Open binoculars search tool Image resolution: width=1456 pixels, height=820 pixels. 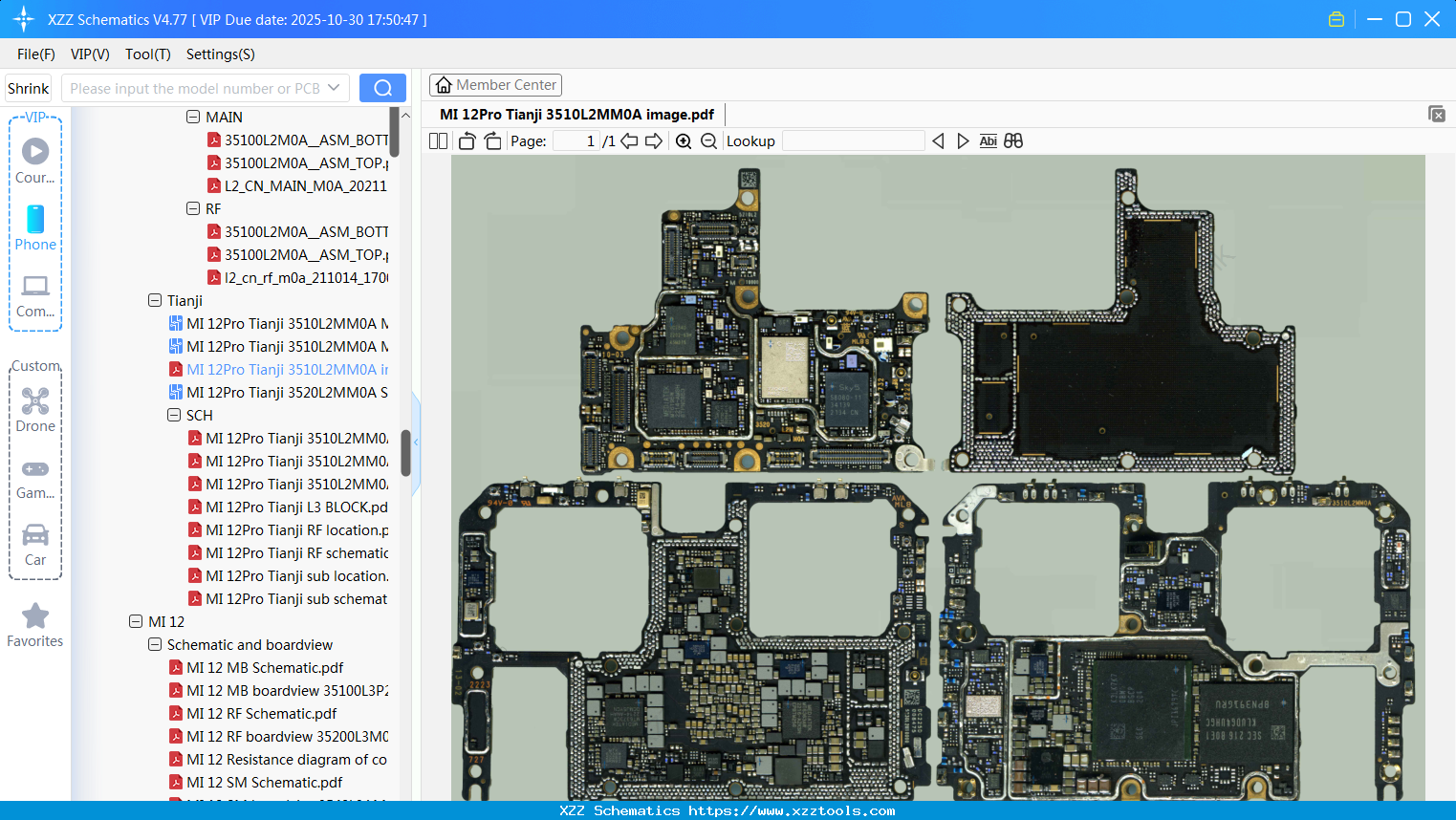(1013, 141)
